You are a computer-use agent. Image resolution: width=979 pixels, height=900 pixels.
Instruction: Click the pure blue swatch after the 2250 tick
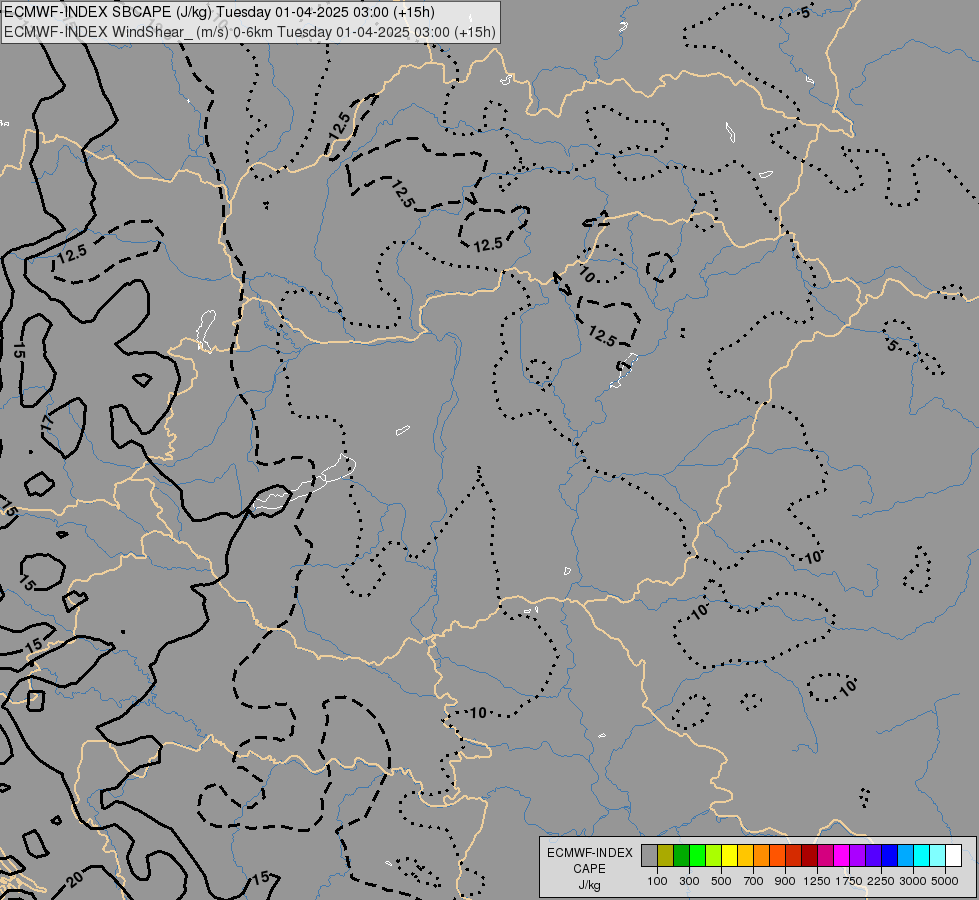(889, 856)
